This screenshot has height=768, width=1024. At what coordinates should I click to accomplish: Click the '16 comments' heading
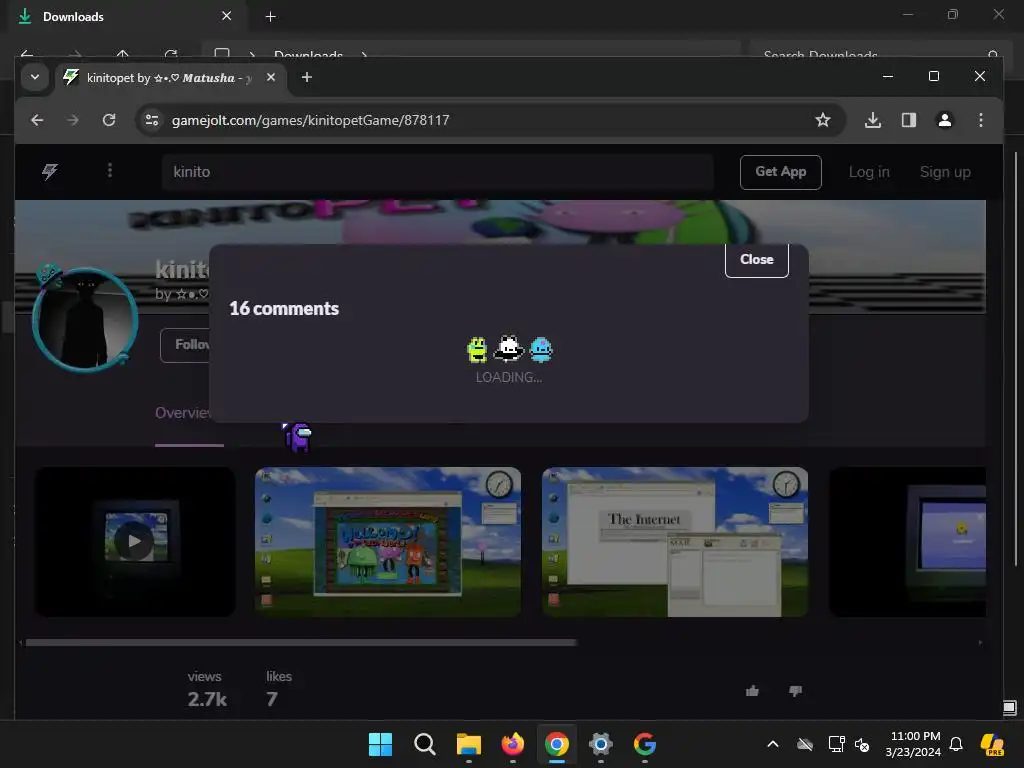[x=284, y=308]
